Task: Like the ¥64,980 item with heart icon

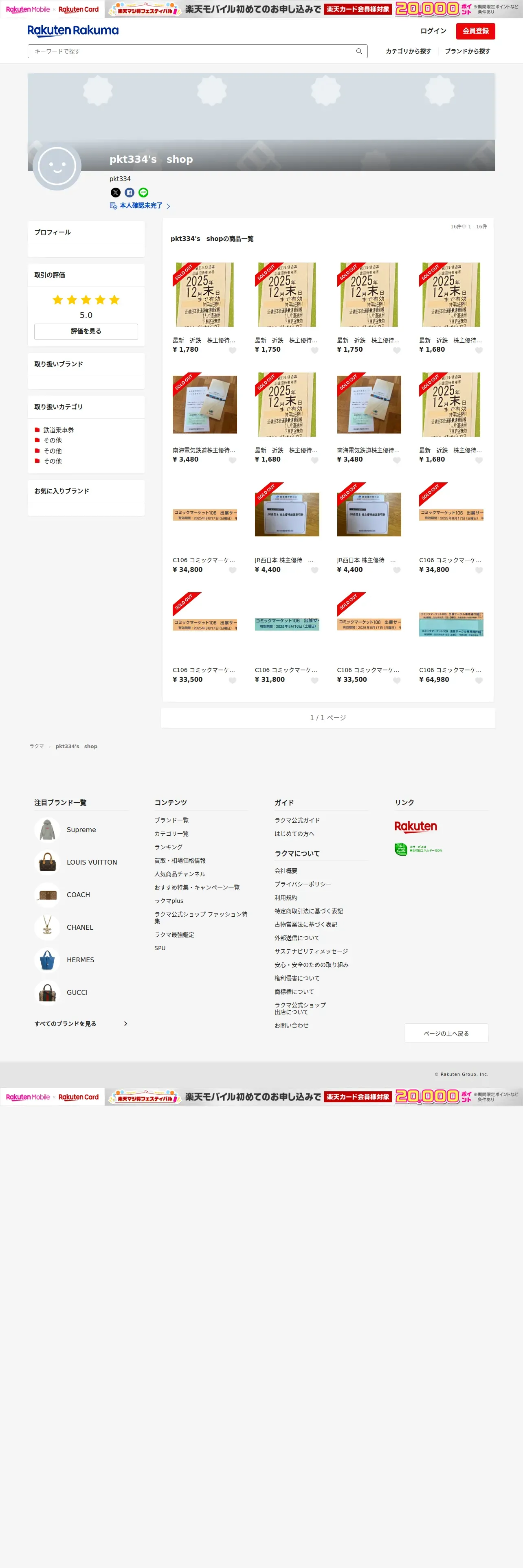Action: pyautogui.click(x=479, y=680)
